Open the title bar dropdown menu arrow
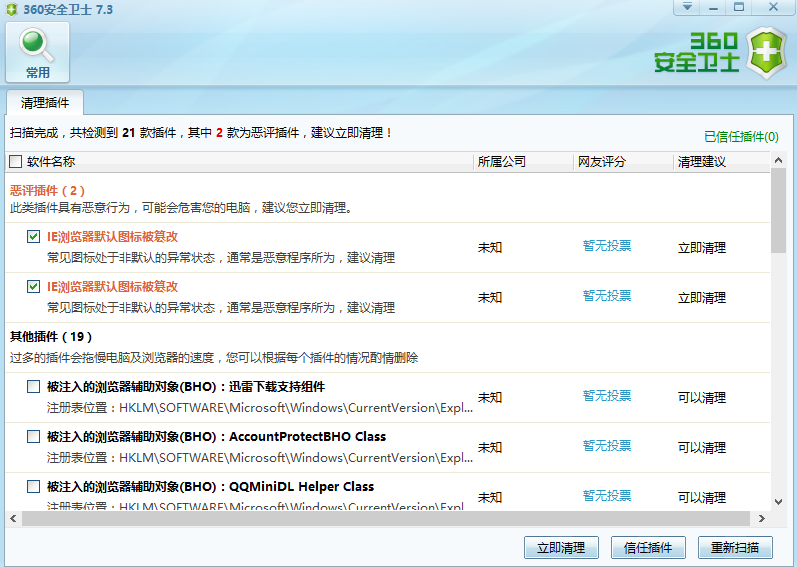797x567 pixels. pyautogui.click(x=687, y=7)
